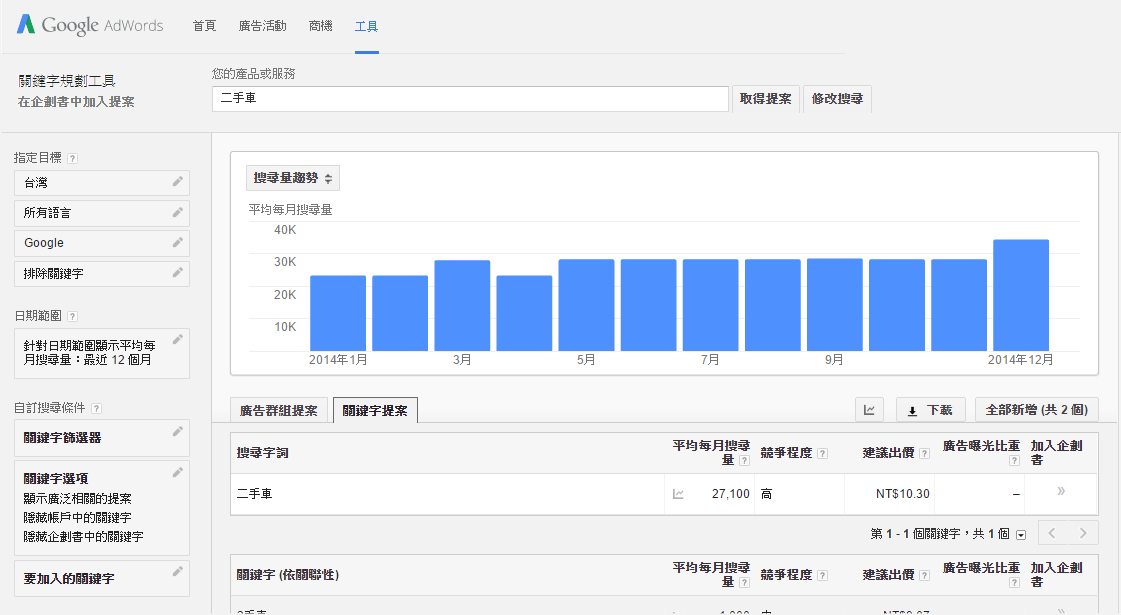
Task: Add 二手車 to plan with the » icon
Action: pyautogui.click(x=1061, y=491)
